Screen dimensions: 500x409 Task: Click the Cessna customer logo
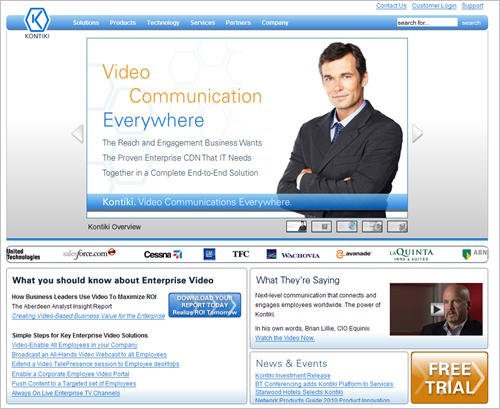163,255
